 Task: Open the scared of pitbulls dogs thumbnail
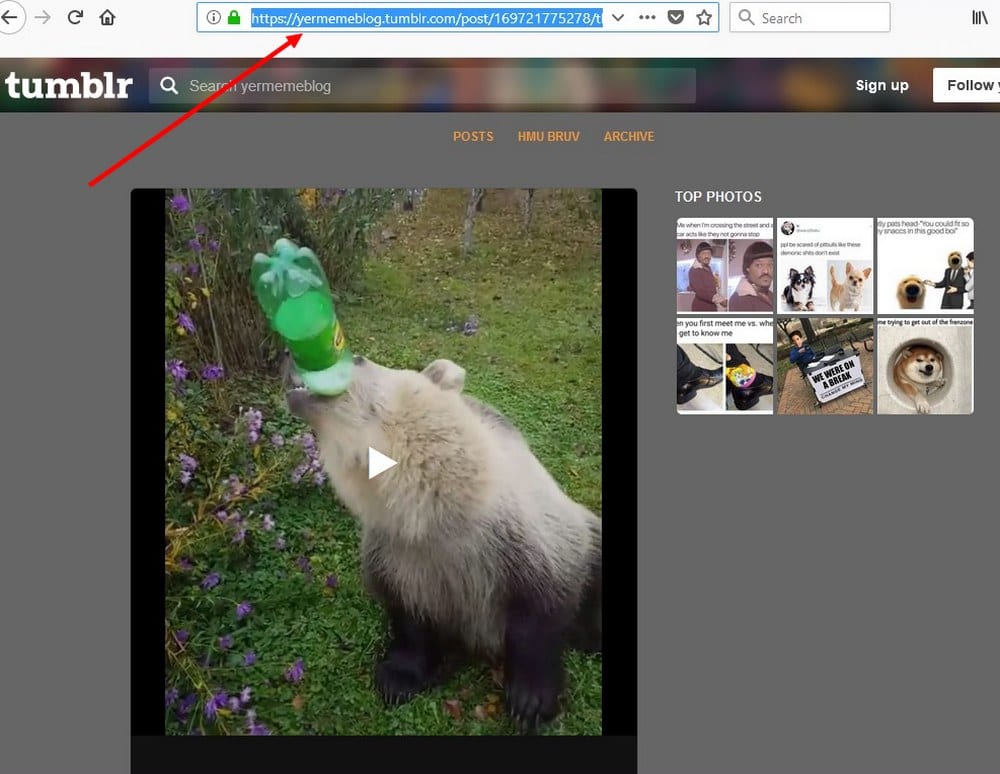pyautogui.click(x=825, y=266)
